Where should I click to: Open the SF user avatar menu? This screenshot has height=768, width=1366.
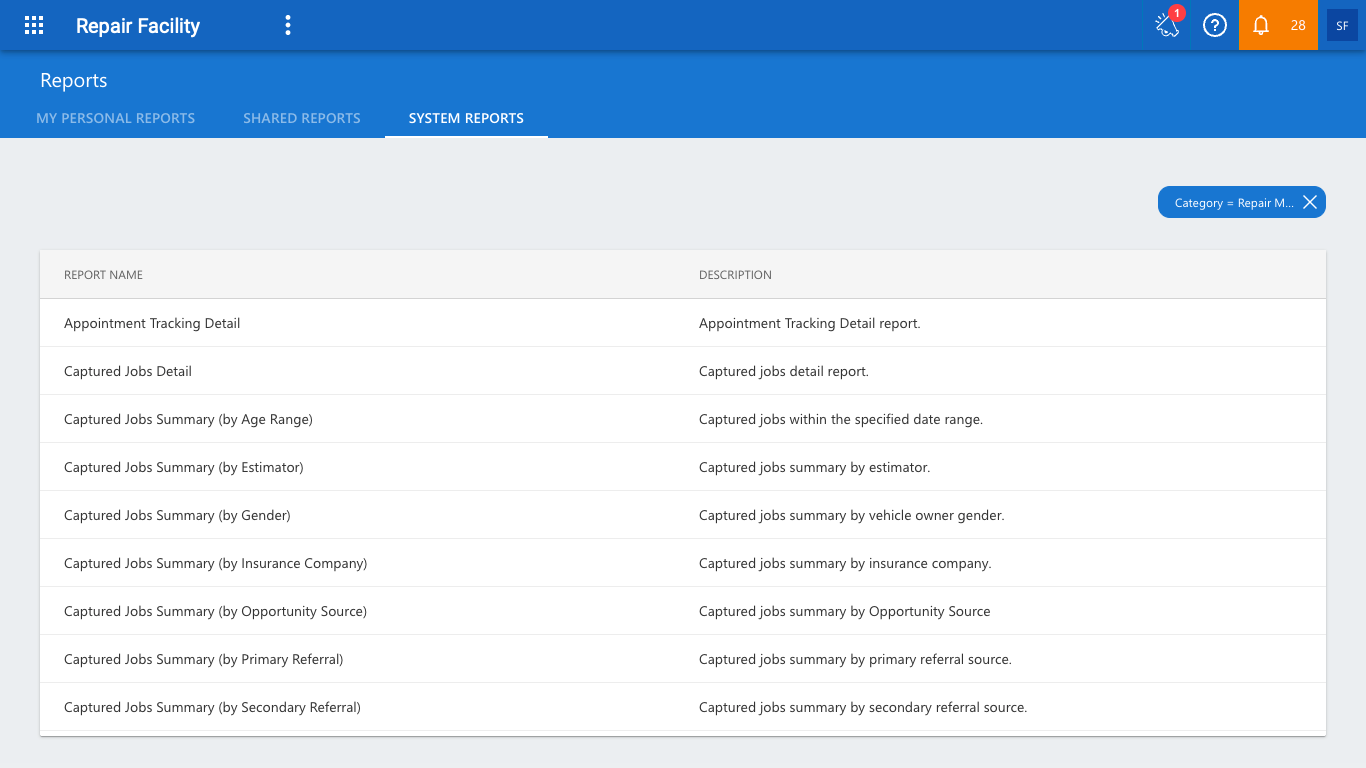(1342, 26)
